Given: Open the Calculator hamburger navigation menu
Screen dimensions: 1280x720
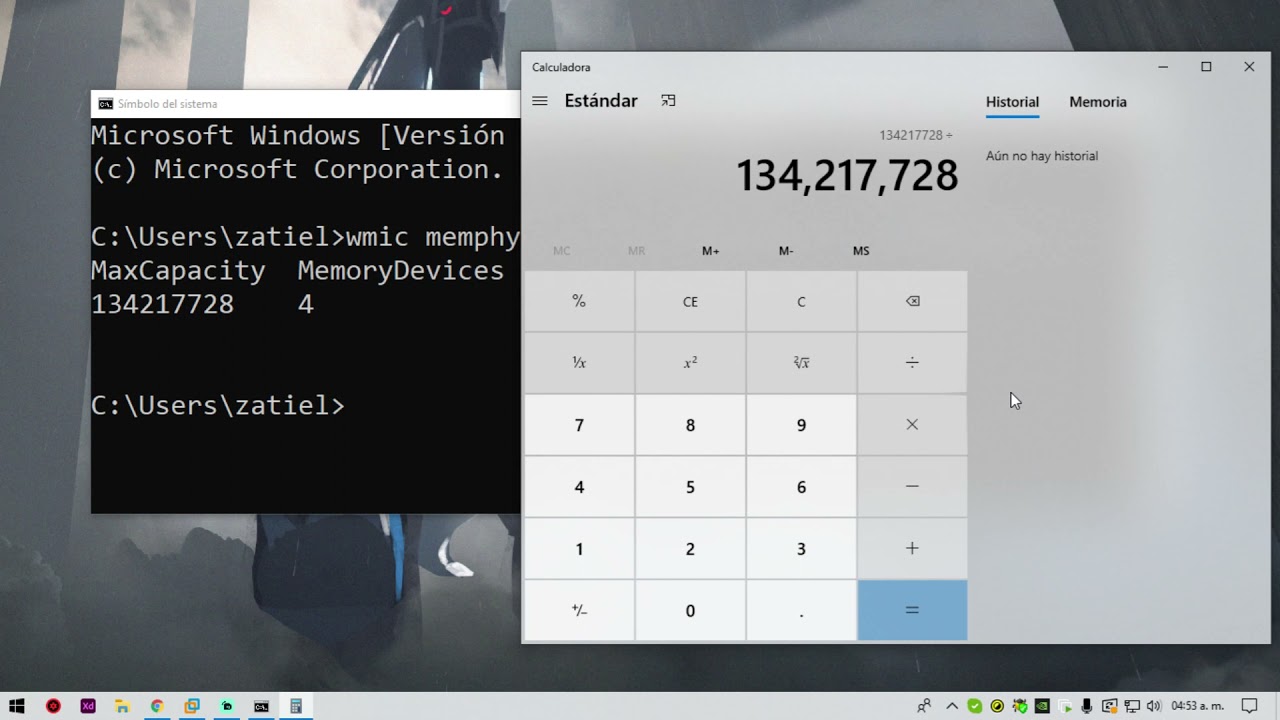Looking at the screenshot, I should point(540,101).
